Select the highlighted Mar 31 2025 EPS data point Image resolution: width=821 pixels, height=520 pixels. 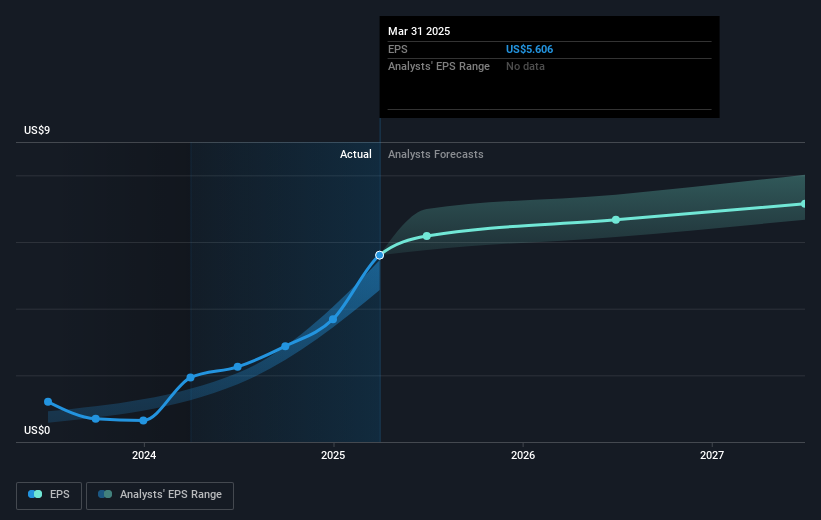click(380, 256)
